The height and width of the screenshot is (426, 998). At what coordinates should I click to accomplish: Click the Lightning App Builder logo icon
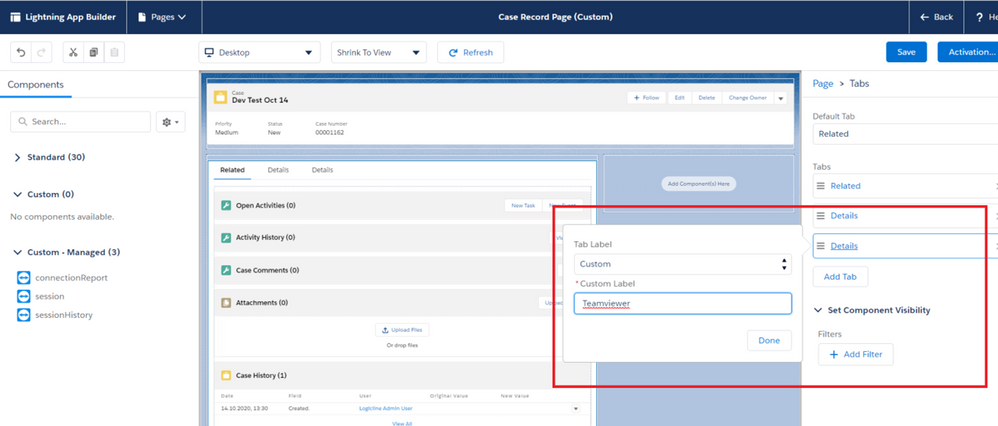click(x=15, y=17)
